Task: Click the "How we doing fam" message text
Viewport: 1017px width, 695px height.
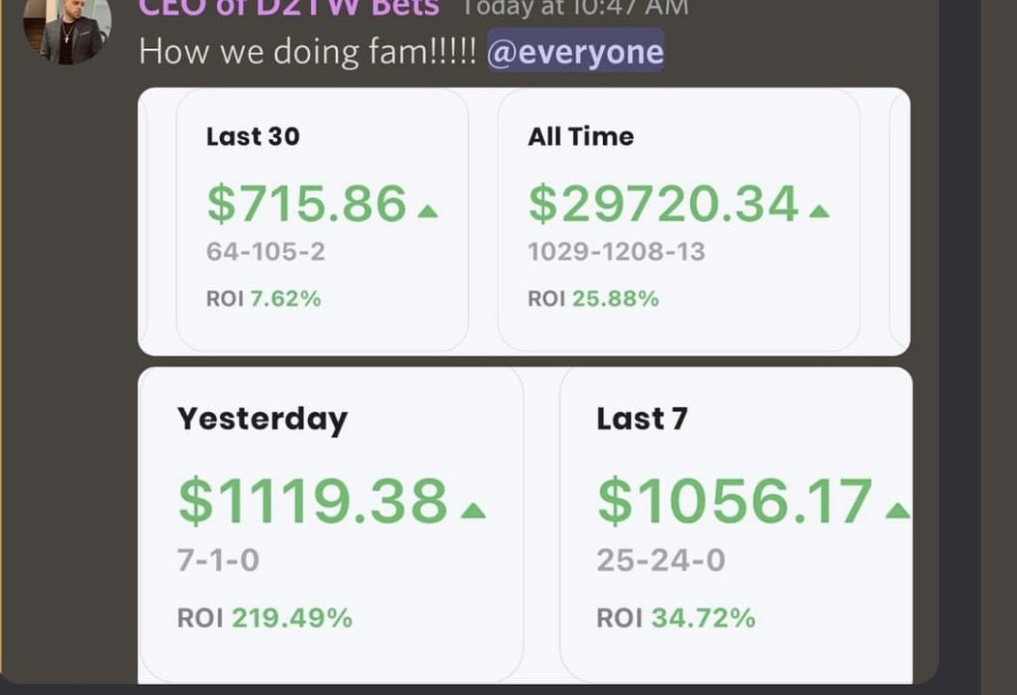Action: point(308,51)
